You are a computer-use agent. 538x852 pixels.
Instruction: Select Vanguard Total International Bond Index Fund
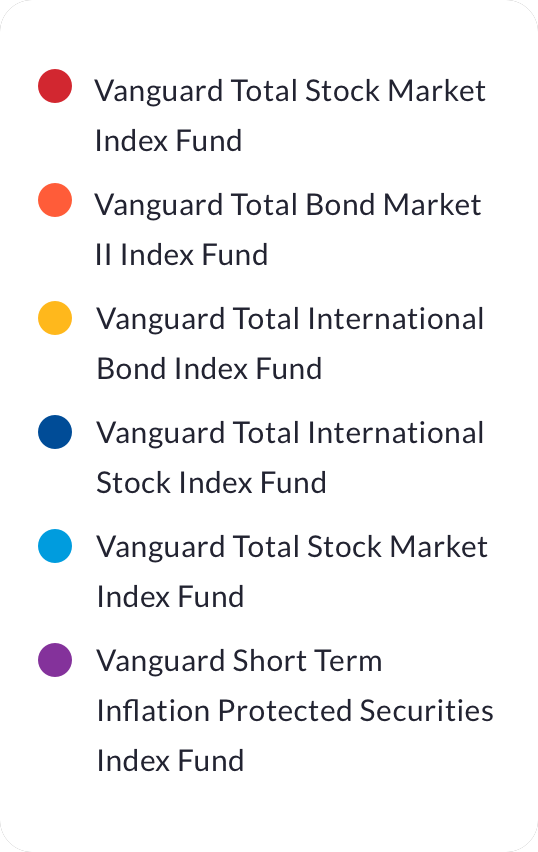[290, 343]
